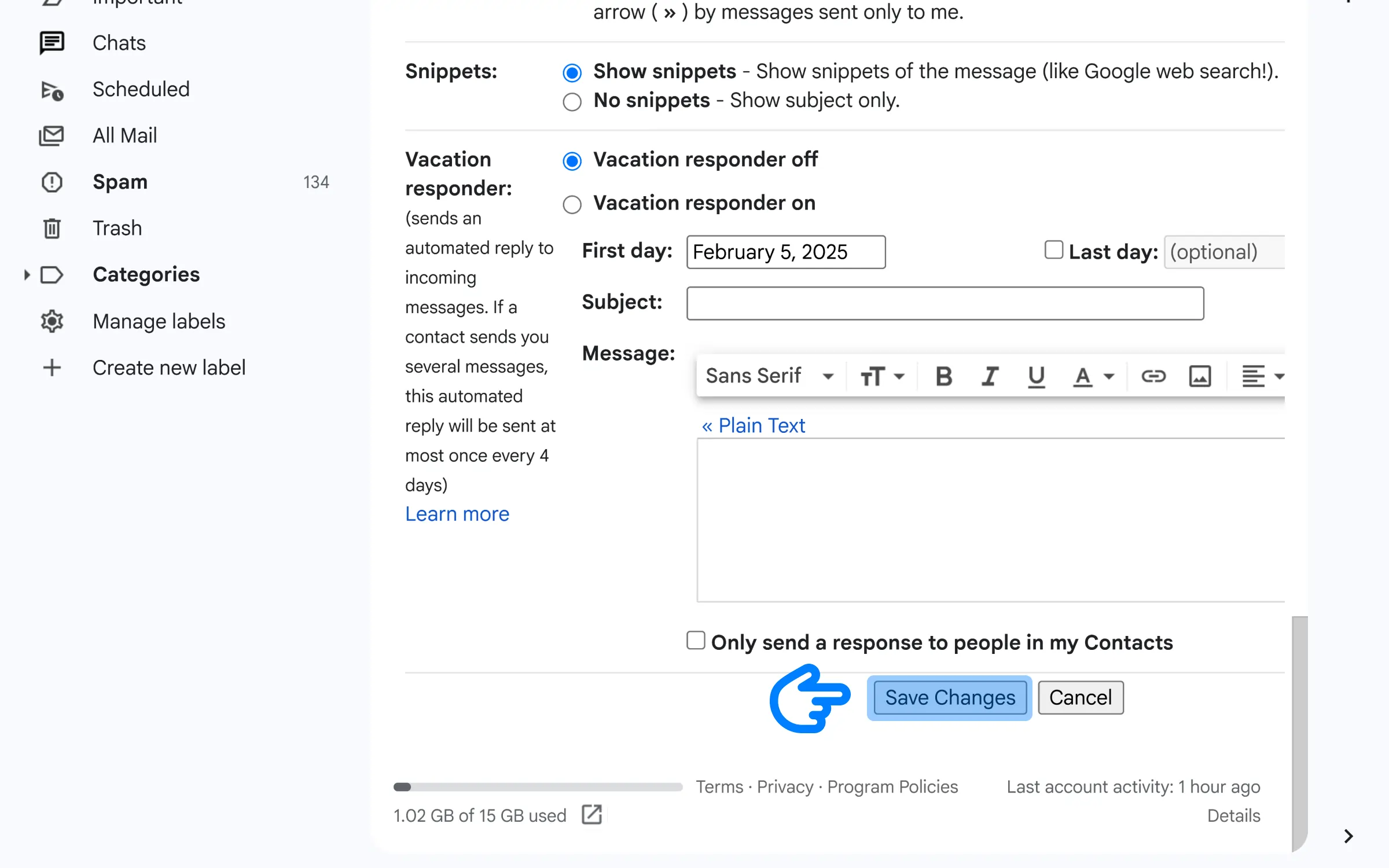
Task: Open the Spam warning icon
Action: [x=52, y=182]
